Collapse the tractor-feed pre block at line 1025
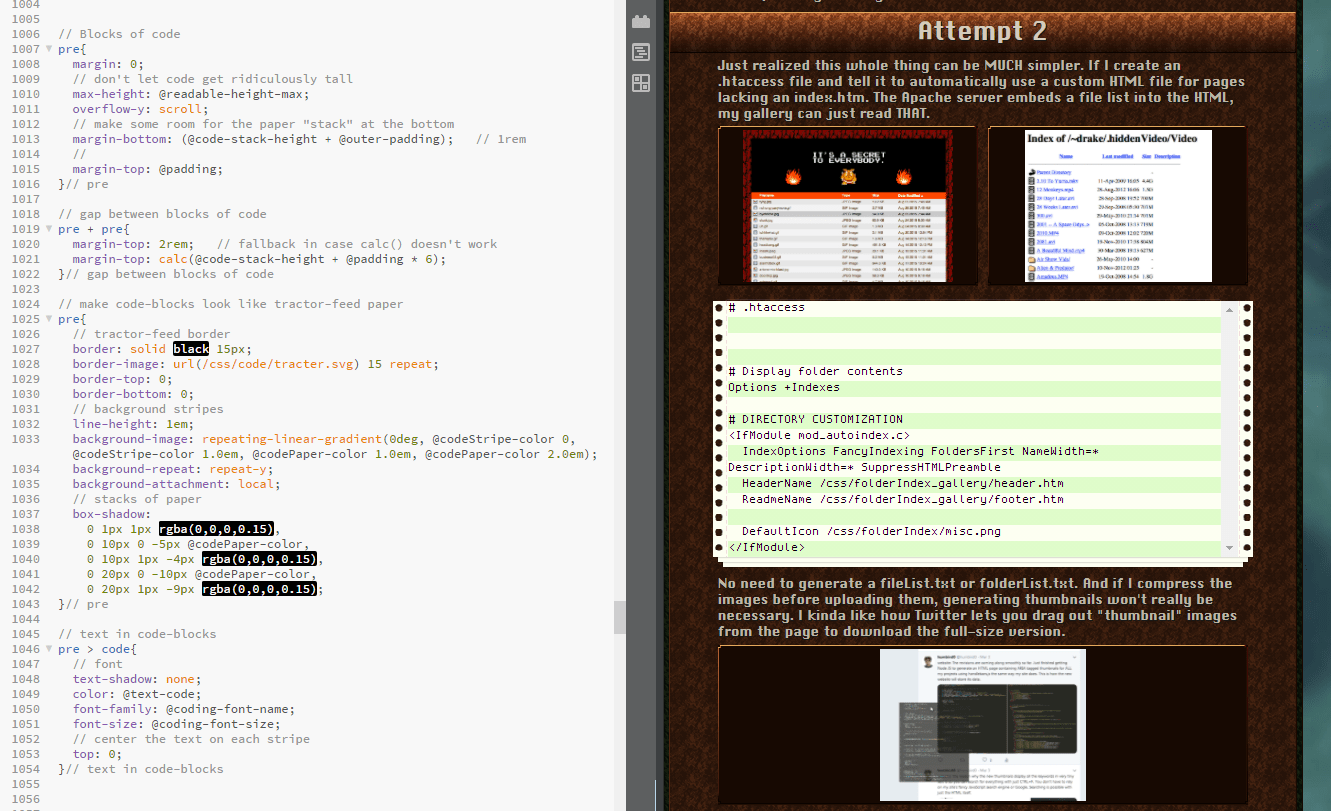The image size is (1331, 811). [x=48, y=319]
